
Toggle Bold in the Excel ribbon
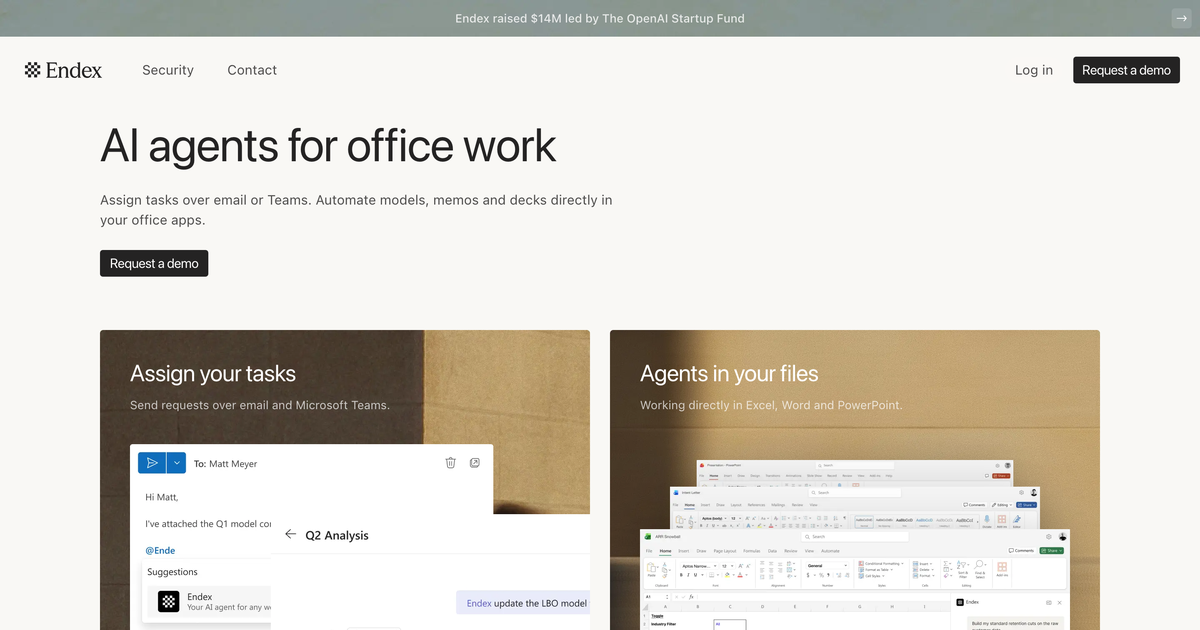681,575
